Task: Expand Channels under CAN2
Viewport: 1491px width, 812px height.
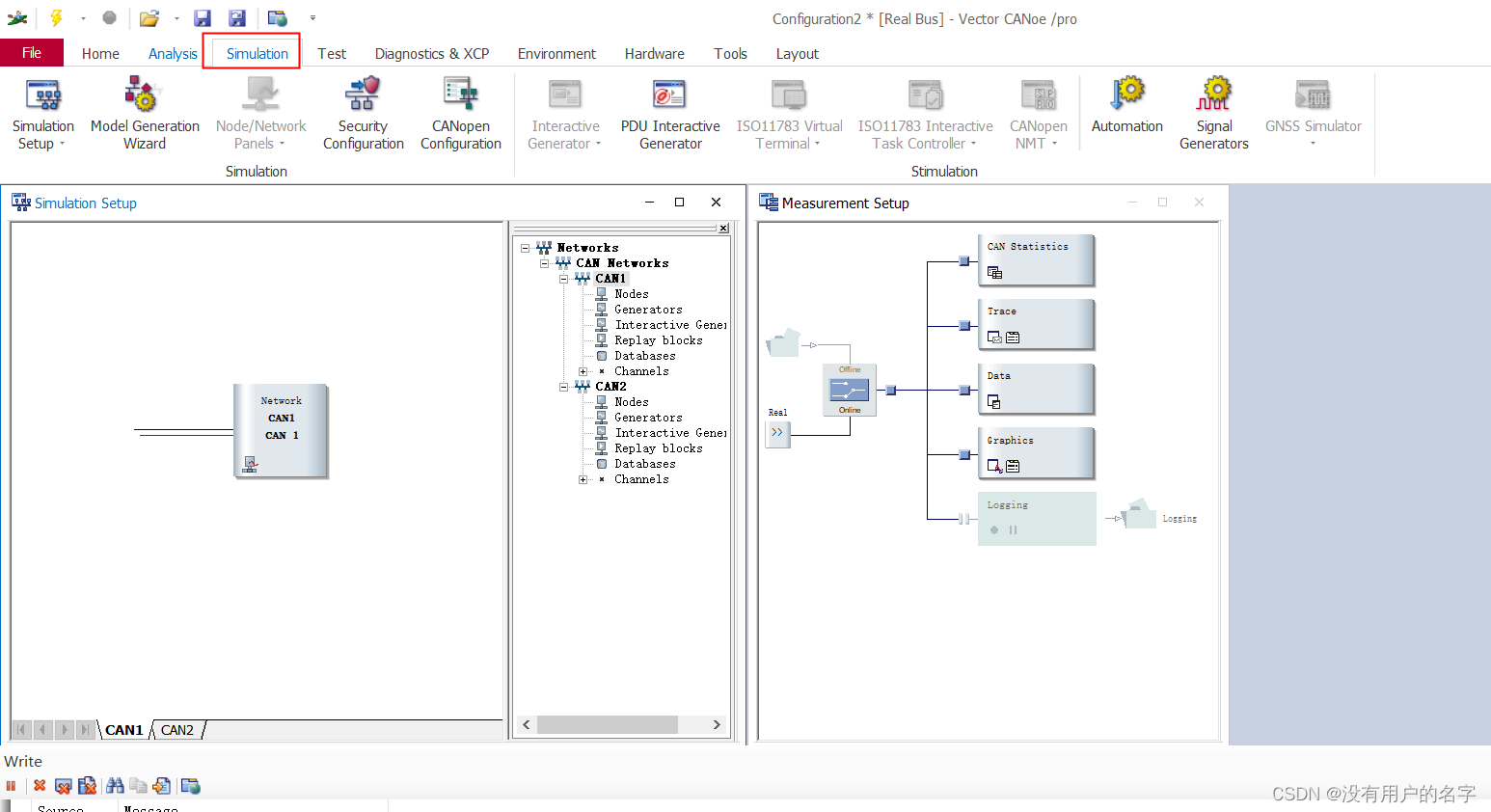Action: pos(583,479)
